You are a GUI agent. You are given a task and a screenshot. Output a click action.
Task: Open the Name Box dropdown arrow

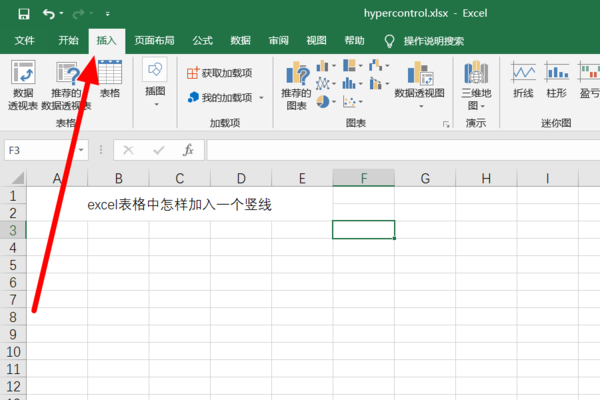(81, 150)
